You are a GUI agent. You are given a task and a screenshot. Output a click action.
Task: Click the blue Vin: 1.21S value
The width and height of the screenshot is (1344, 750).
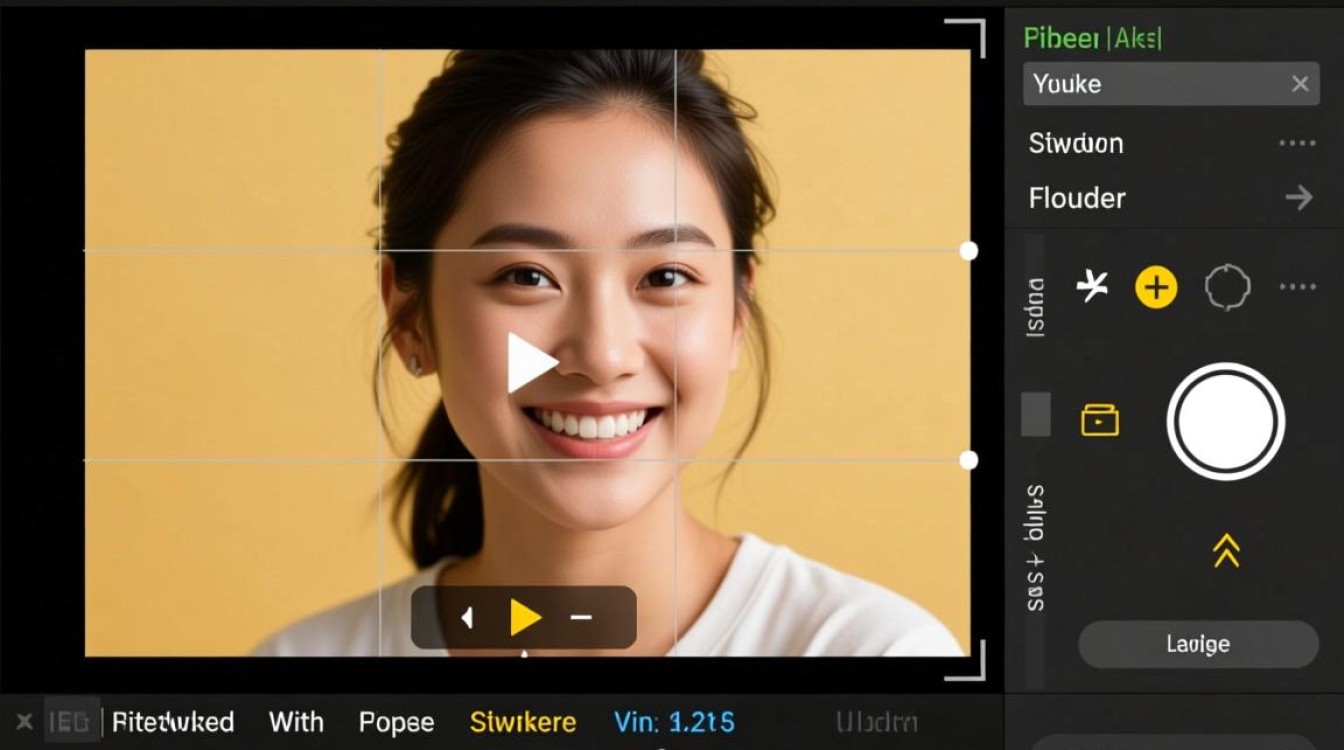(674, 722)
